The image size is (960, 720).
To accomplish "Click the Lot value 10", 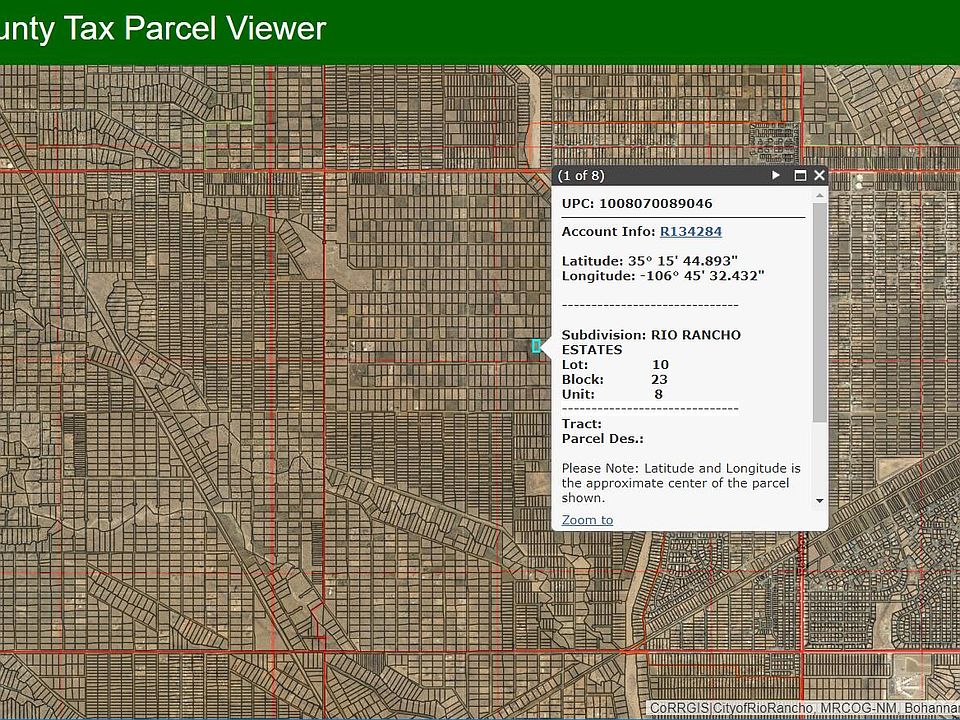I will (x=660, y=365).
